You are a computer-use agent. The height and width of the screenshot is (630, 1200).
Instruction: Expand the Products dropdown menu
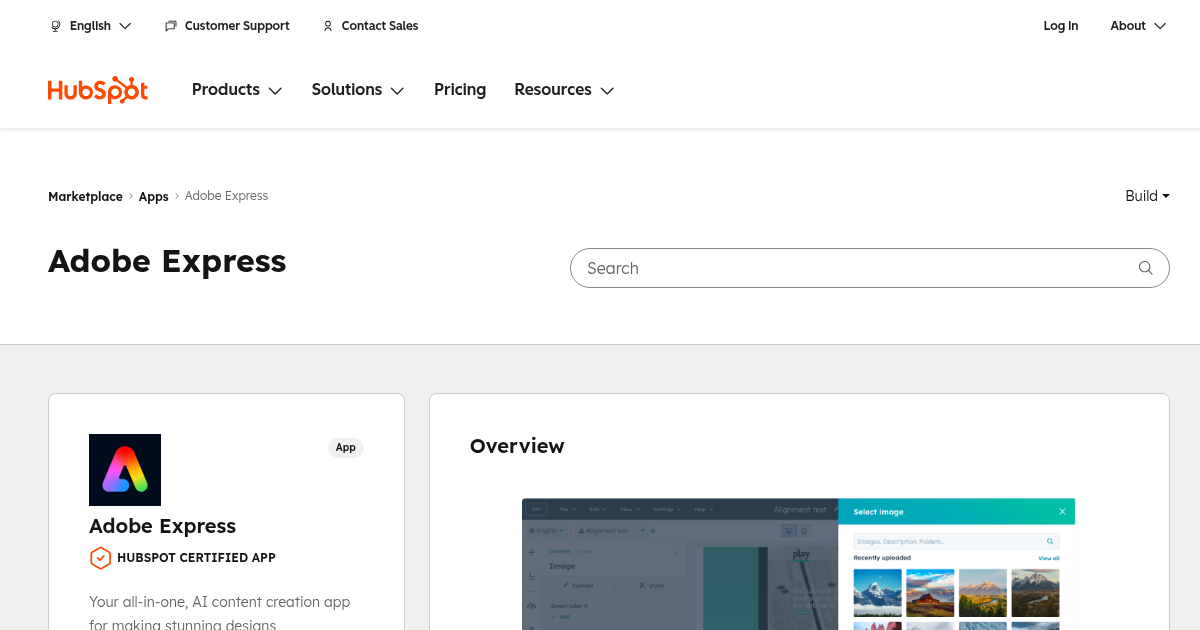237,90
